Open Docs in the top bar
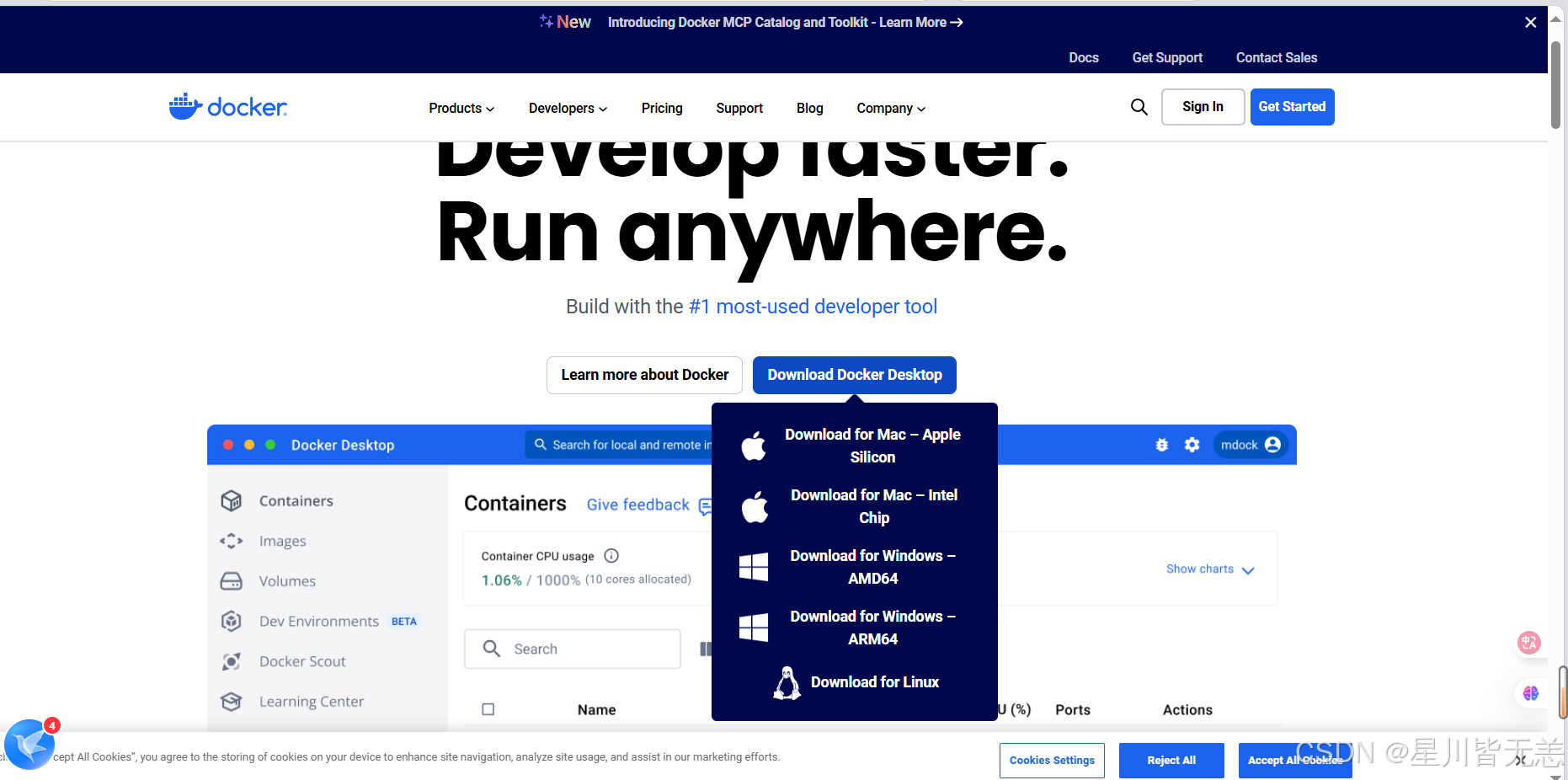The image size is (1568, 780). 1084,57
